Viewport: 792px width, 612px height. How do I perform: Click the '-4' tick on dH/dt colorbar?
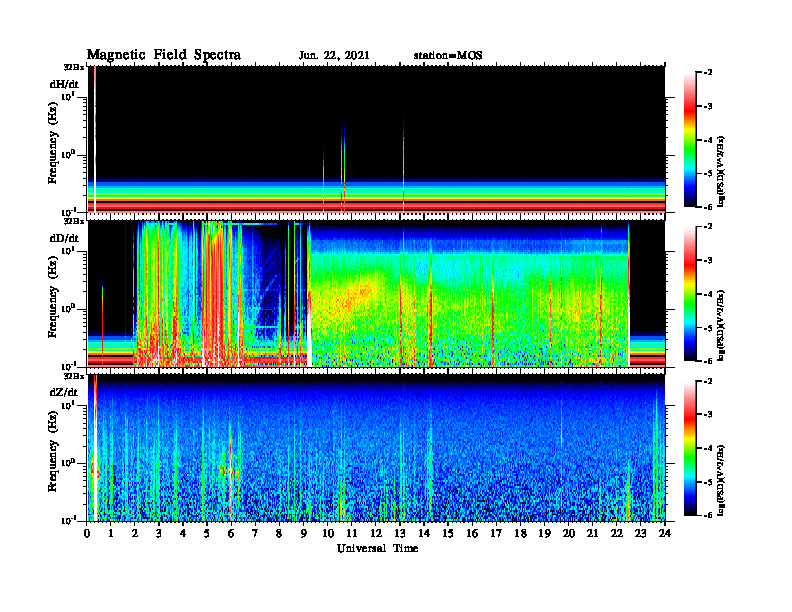pyautogui.click(x=708, y=140)
